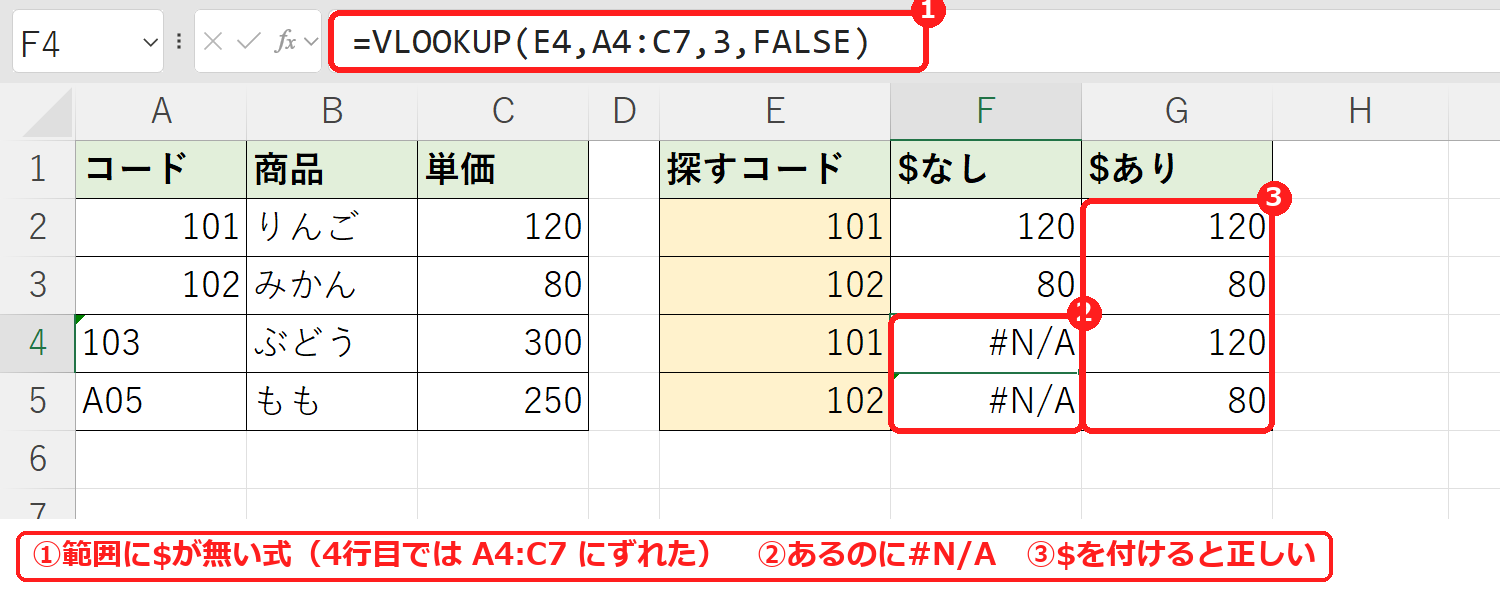
Task: Select cell containing A05
Action: coord(161,401)
